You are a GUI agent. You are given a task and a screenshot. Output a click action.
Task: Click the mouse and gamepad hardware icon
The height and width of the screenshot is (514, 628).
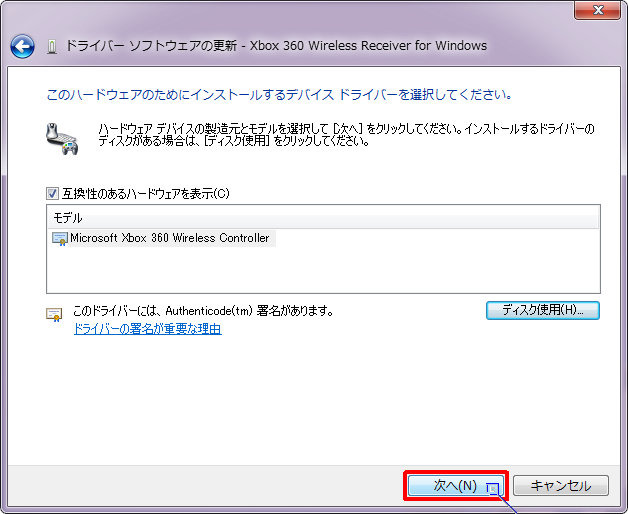[62, 139]
